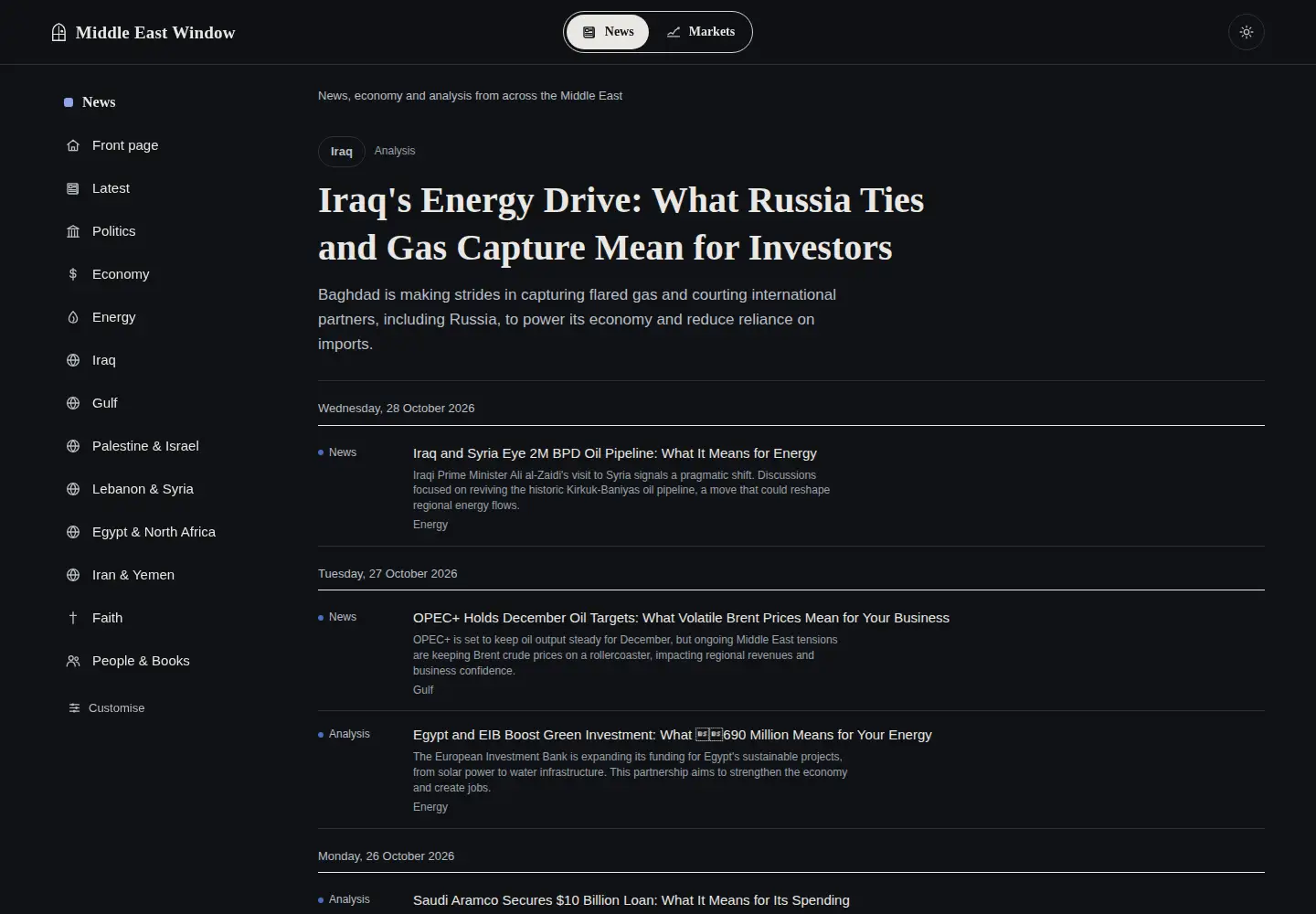
Task: Click the globe icon beside Lebanon & Syria
Action: (x=73, y=489)
